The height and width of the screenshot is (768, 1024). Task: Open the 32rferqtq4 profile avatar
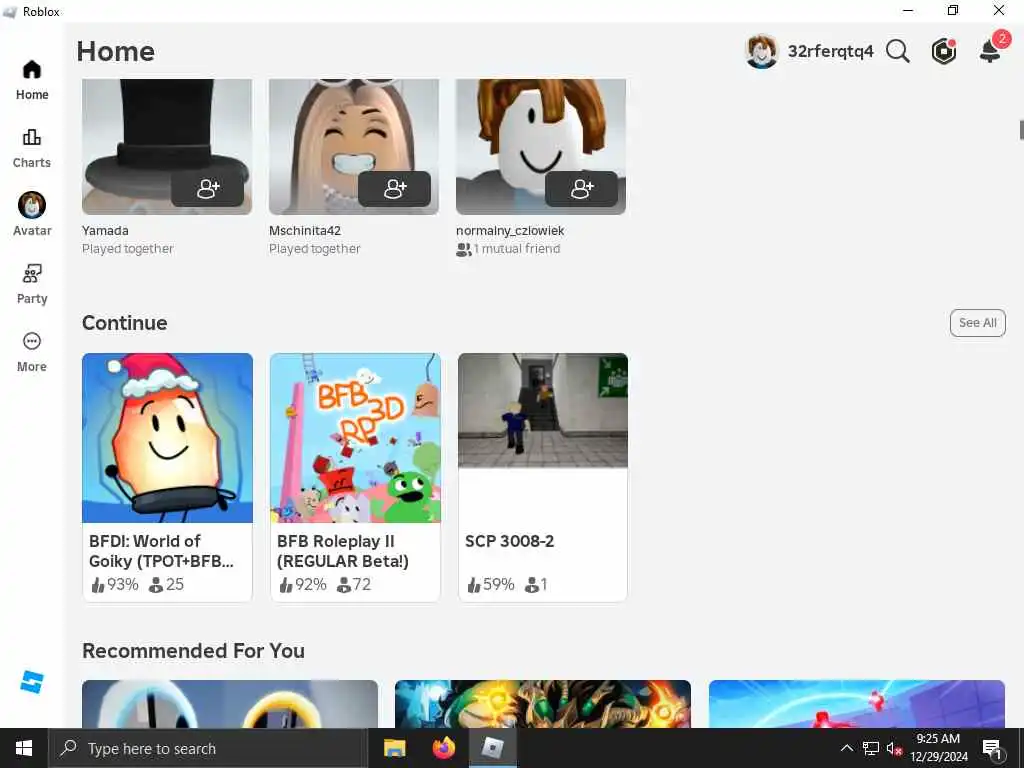[761, 51]
